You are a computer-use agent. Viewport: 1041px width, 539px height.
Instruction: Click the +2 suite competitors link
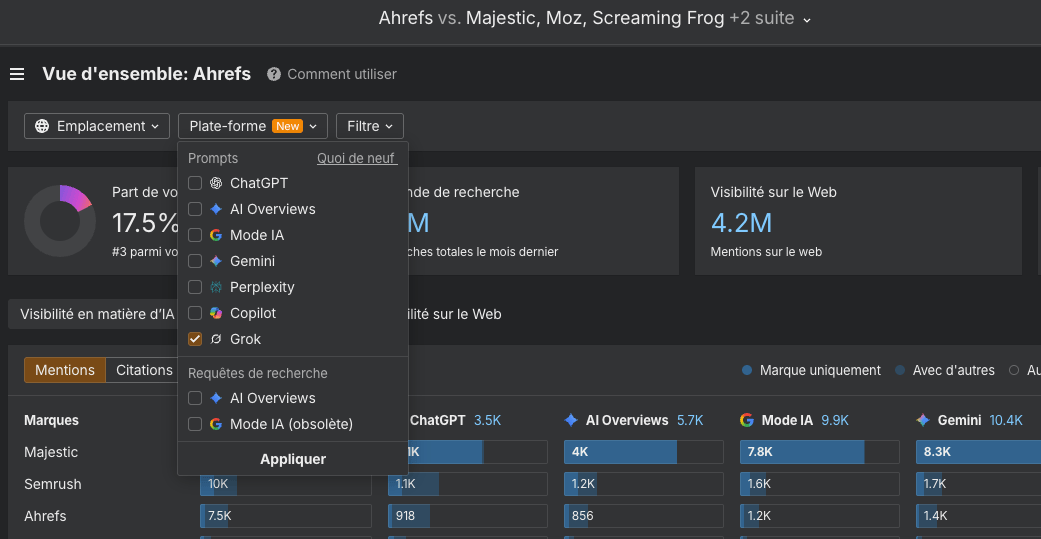pyautogui.click(x=761, y=18)
